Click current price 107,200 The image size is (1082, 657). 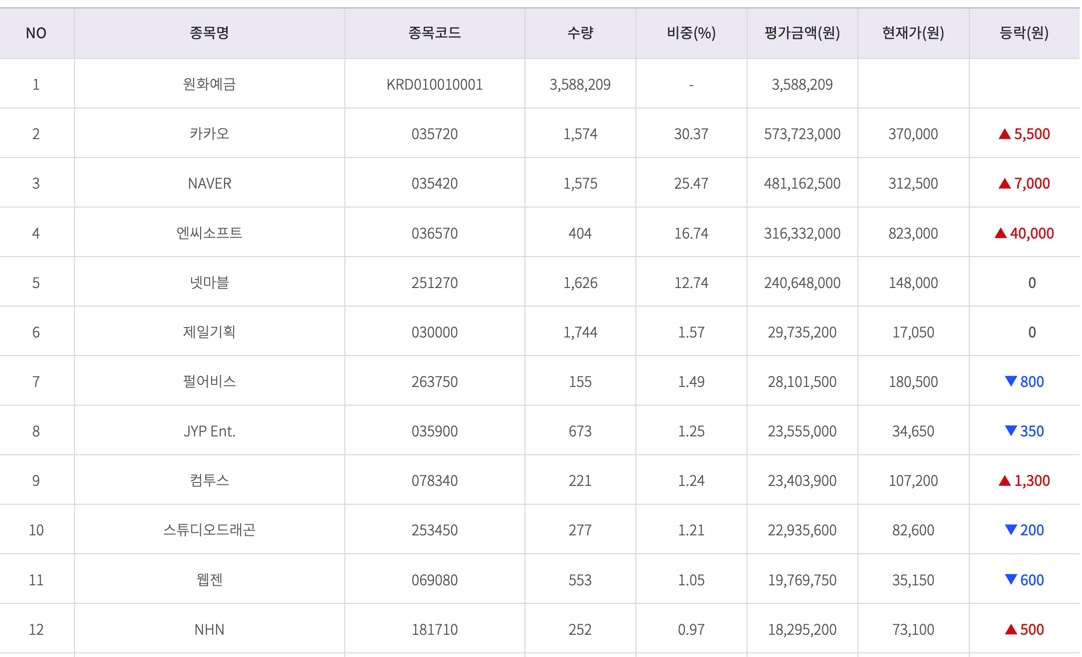(913, 481)
